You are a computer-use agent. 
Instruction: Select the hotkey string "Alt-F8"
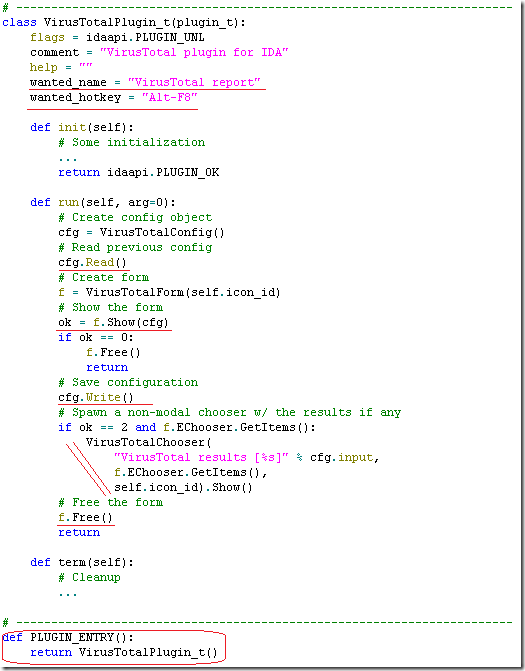click(170, 97)
